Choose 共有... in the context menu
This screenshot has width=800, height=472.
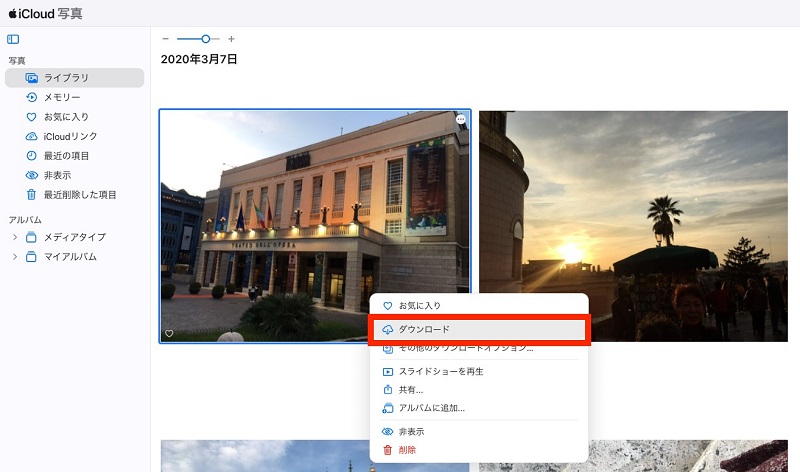pos(479,390)
